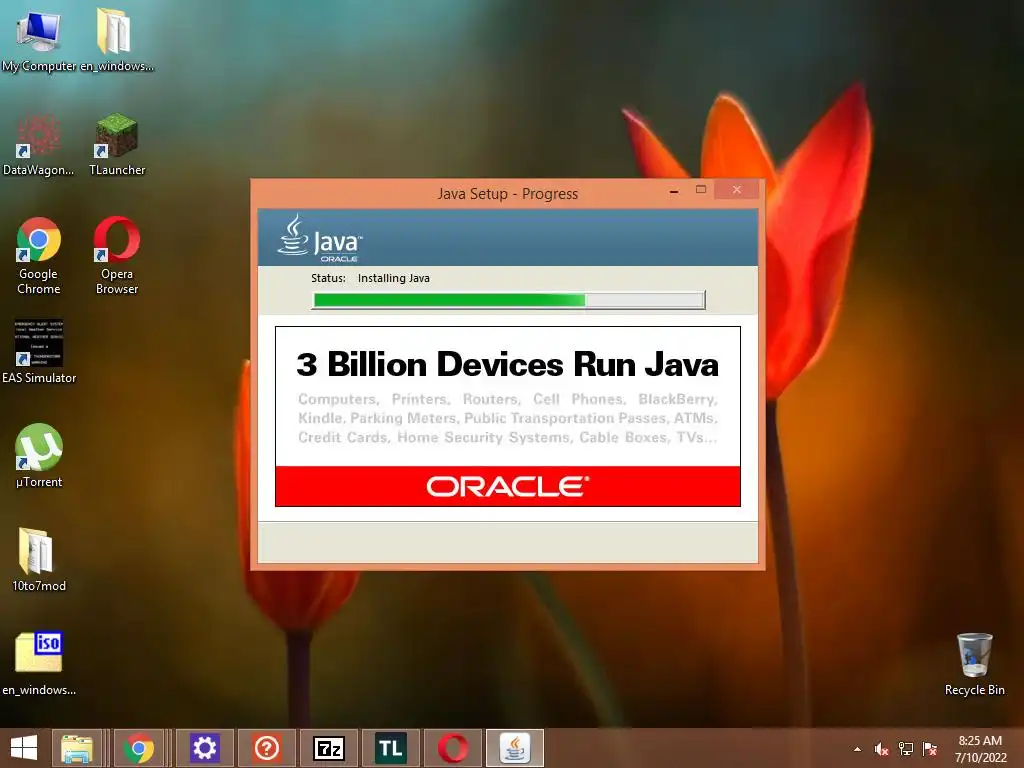1024x768 pixels.
Task: Open Action Center flag icon
Action: point(930,749)
